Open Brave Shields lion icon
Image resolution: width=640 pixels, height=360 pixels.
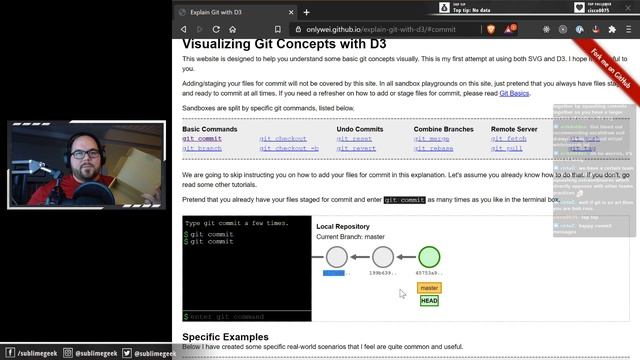tap(491, 29)
